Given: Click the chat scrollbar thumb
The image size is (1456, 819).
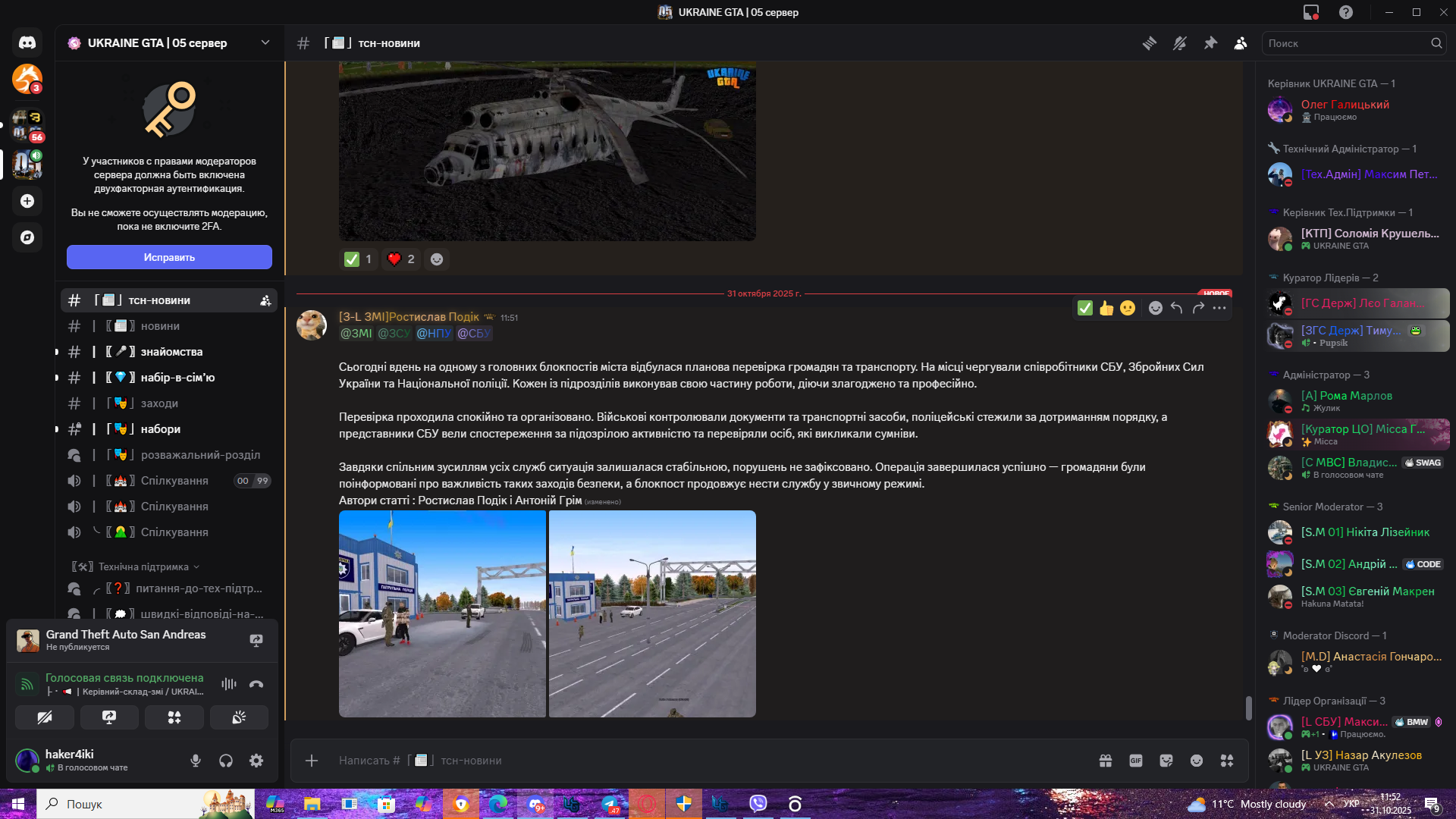Looking at the screenshot, I should 1248,708.
